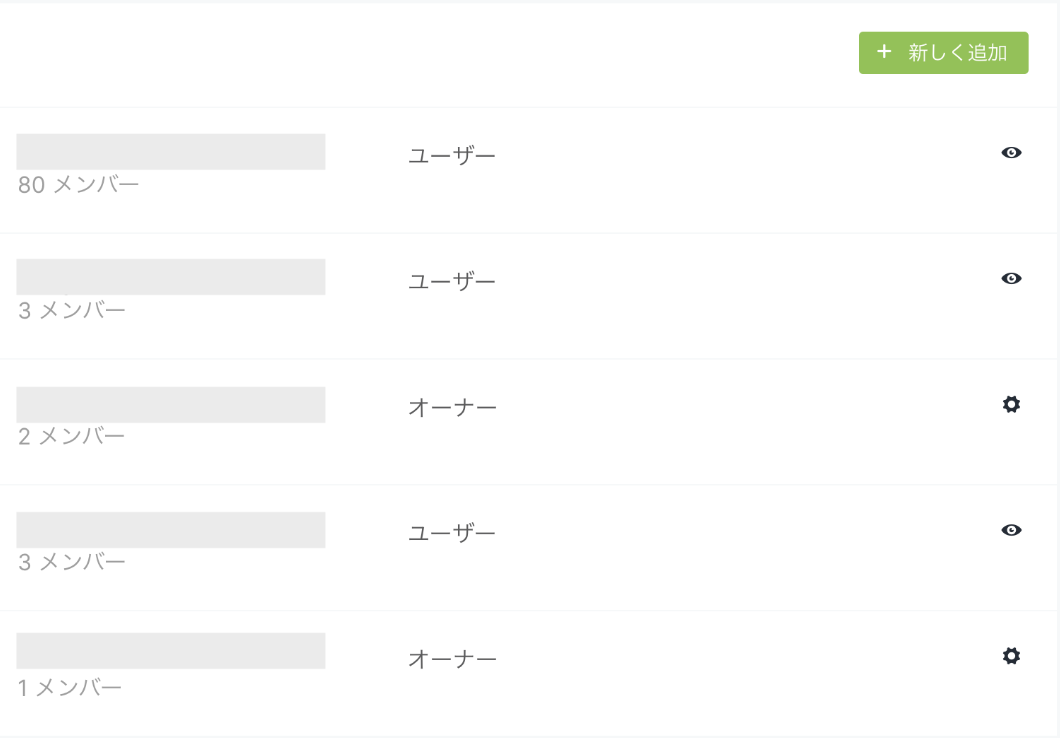Viewport: 1060px width, 738px height.
Task: Click the 1 メンバー count label
Action: 70,688
